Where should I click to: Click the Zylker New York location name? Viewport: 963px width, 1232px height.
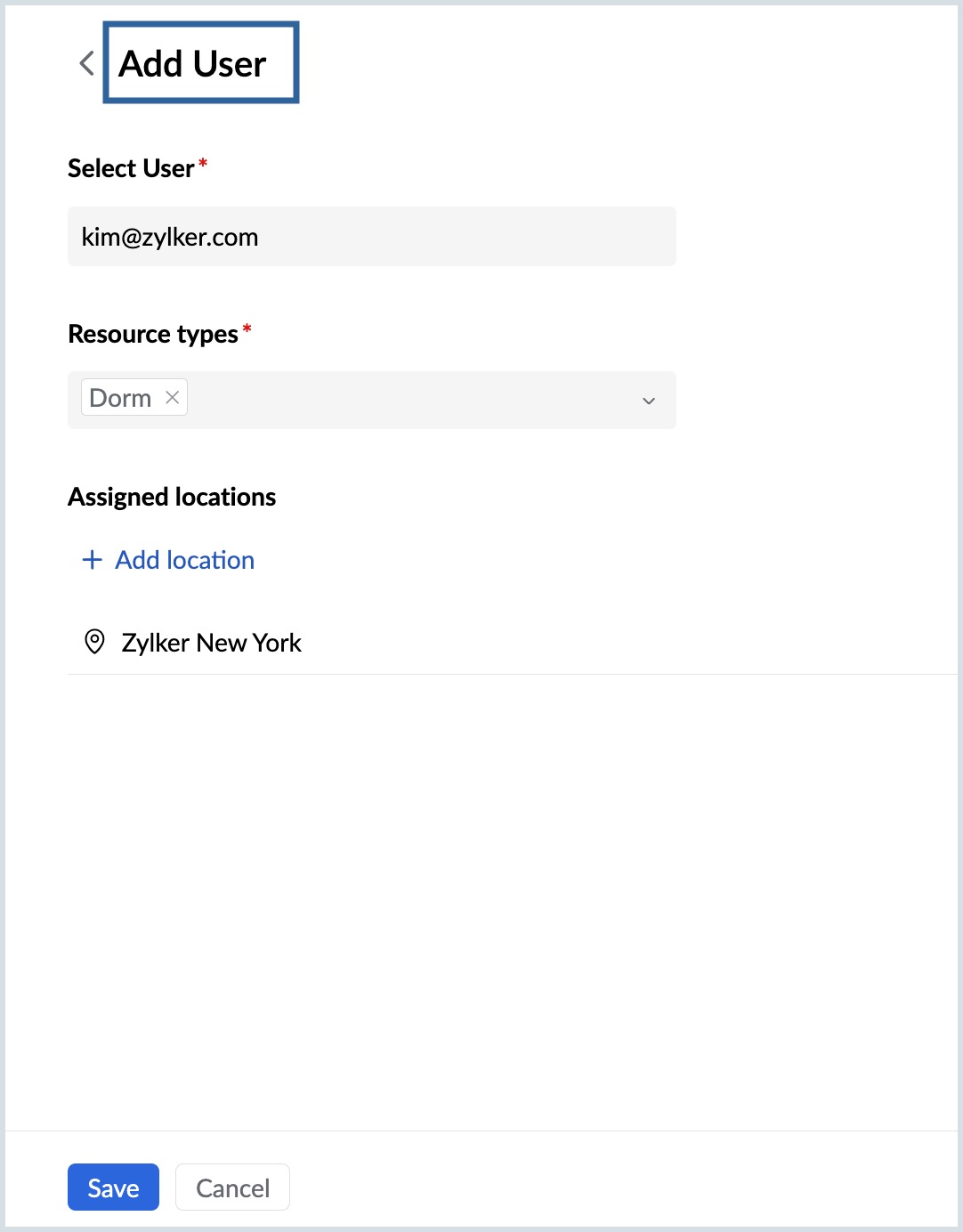point(212,643)
